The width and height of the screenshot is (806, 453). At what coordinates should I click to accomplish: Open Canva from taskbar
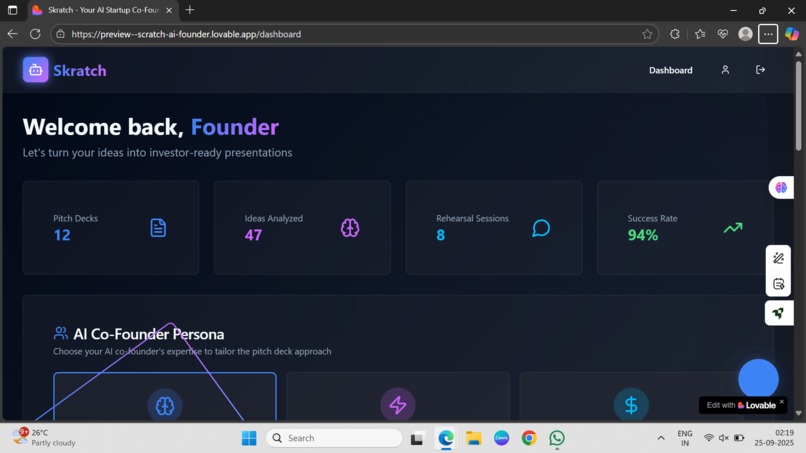point(502,438)
